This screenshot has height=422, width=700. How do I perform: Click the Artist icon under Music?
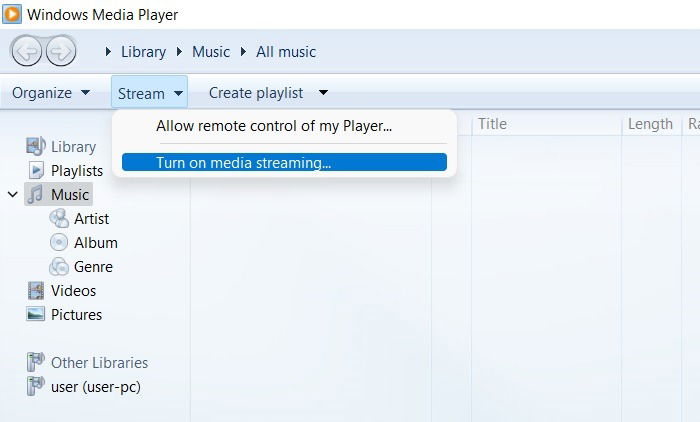tap(59, 218)
